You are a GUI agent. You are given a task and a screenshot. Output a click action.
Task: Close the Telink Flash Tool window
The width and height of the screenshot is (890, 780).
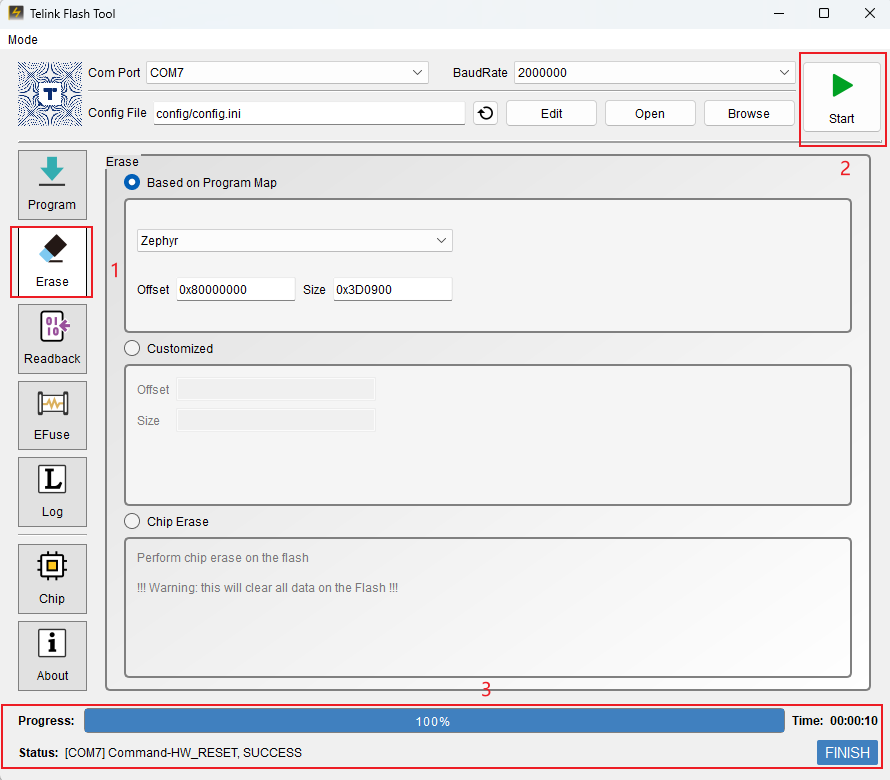click(870, 13)
